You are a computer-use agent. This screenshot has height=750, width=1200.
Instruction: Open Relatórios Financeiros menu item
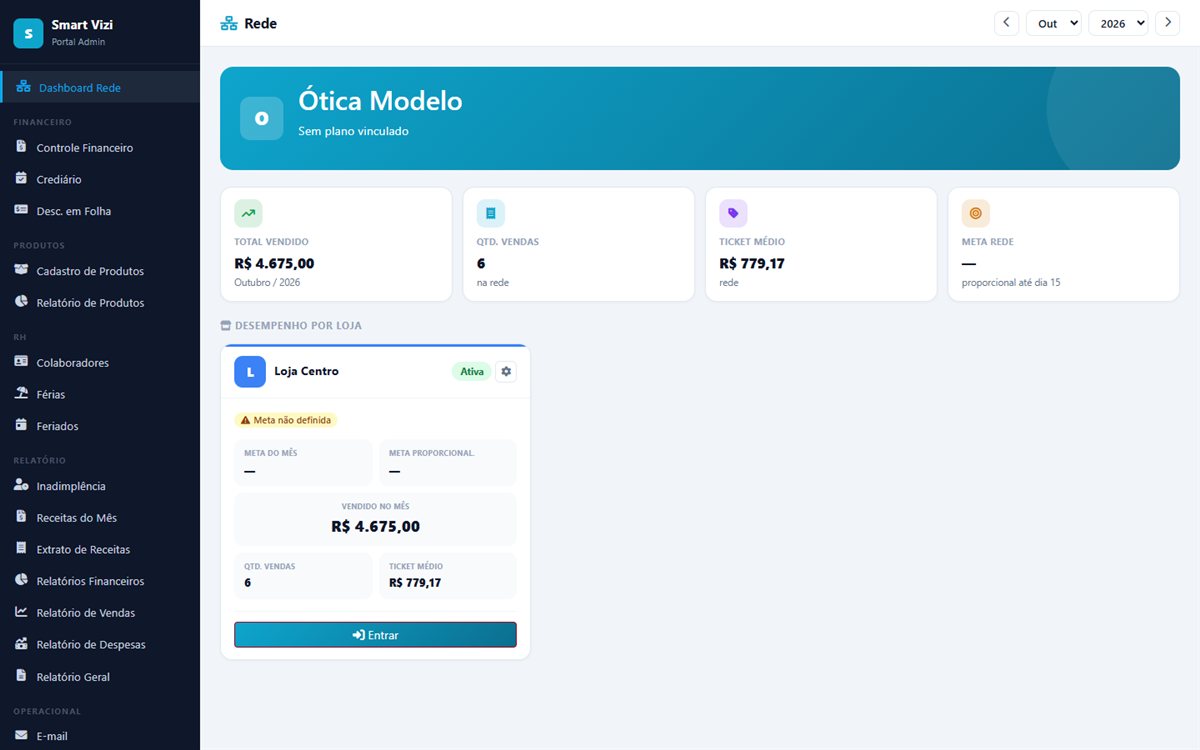100,581
